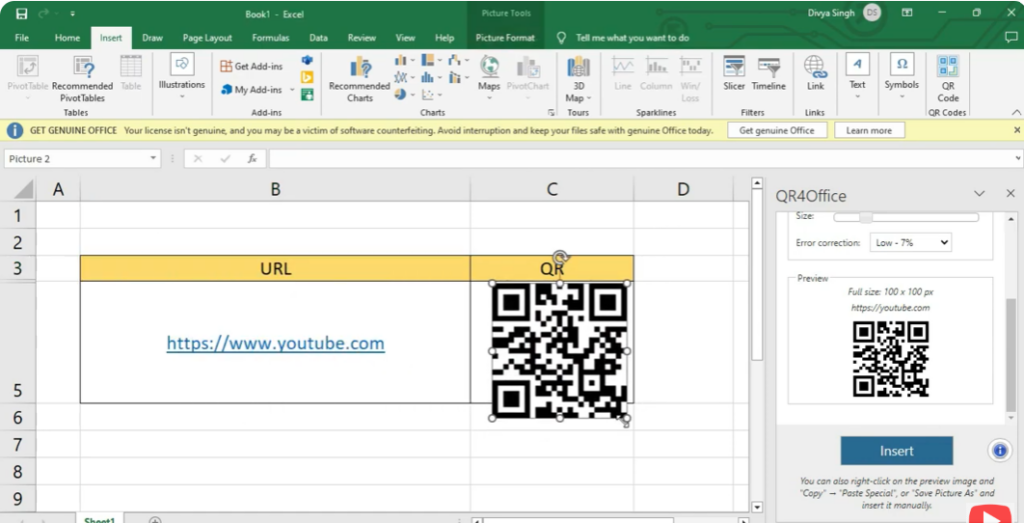Insert a pie or doughnut chart
The width and height of the screenshot is (1024, 523).
(404, 95)
